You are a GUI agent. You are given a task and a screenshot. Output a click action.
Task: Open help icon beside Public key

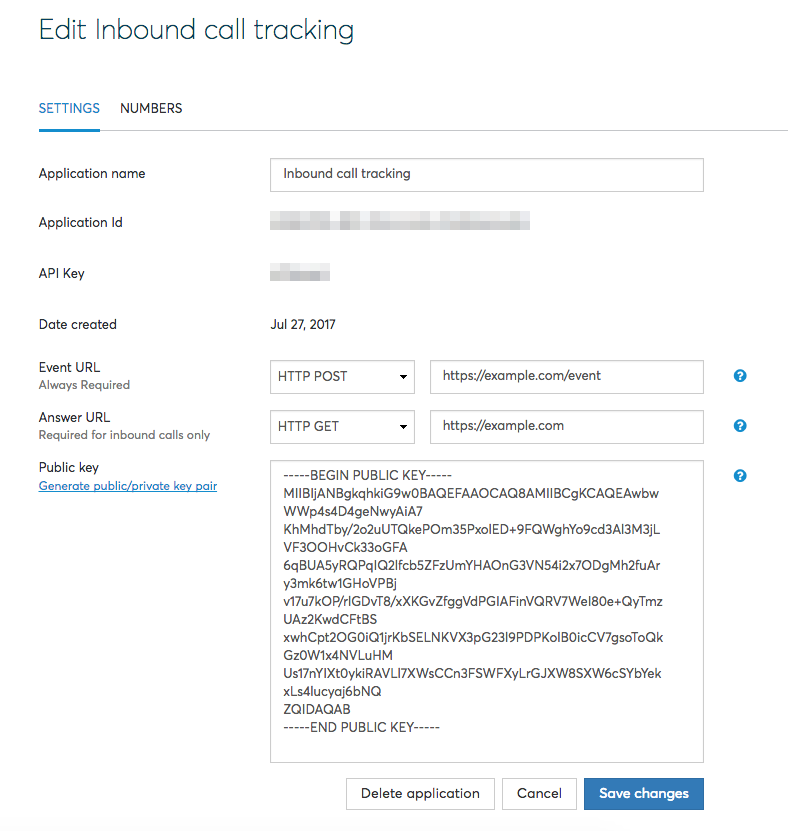740,475
